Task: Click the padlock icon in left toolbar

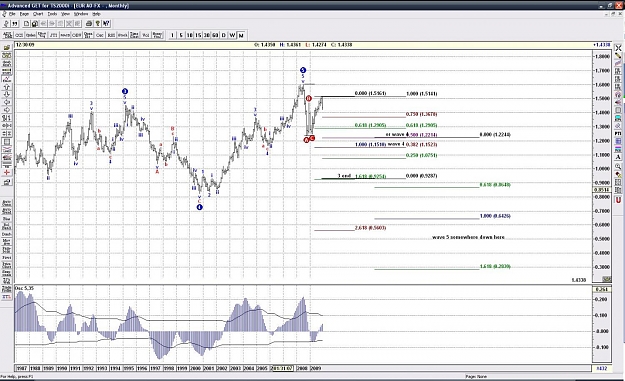Action: [x=7, y=182]
